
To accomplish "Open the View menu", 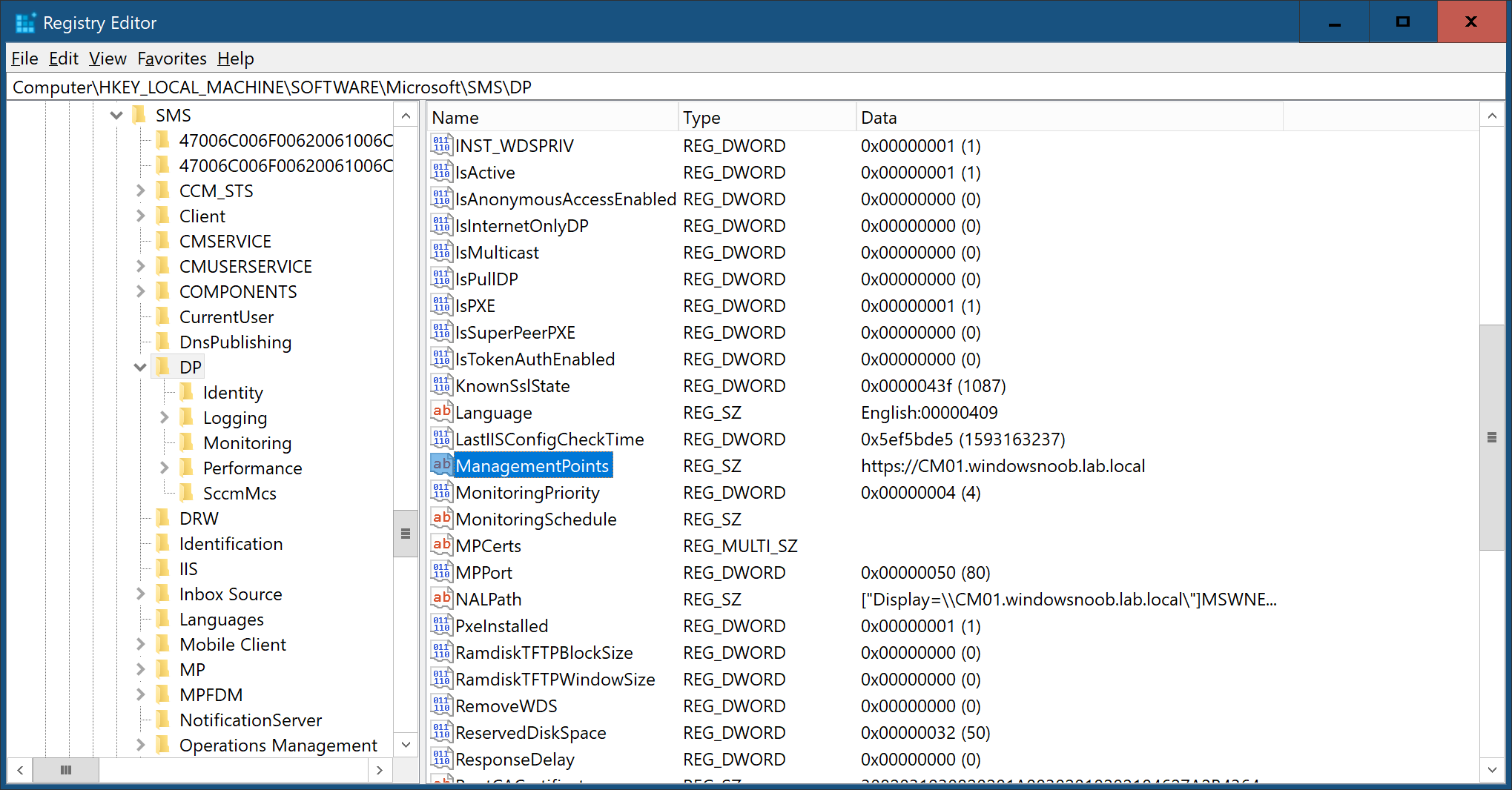I will pos(108,59).
